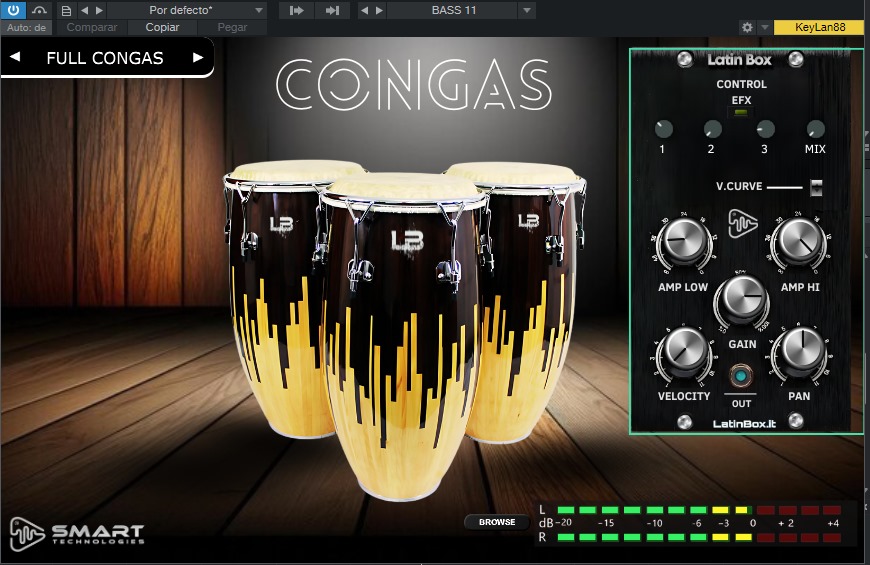
Task: Open the V.CURVE selector arrow
Action: (x=816, y=187)
